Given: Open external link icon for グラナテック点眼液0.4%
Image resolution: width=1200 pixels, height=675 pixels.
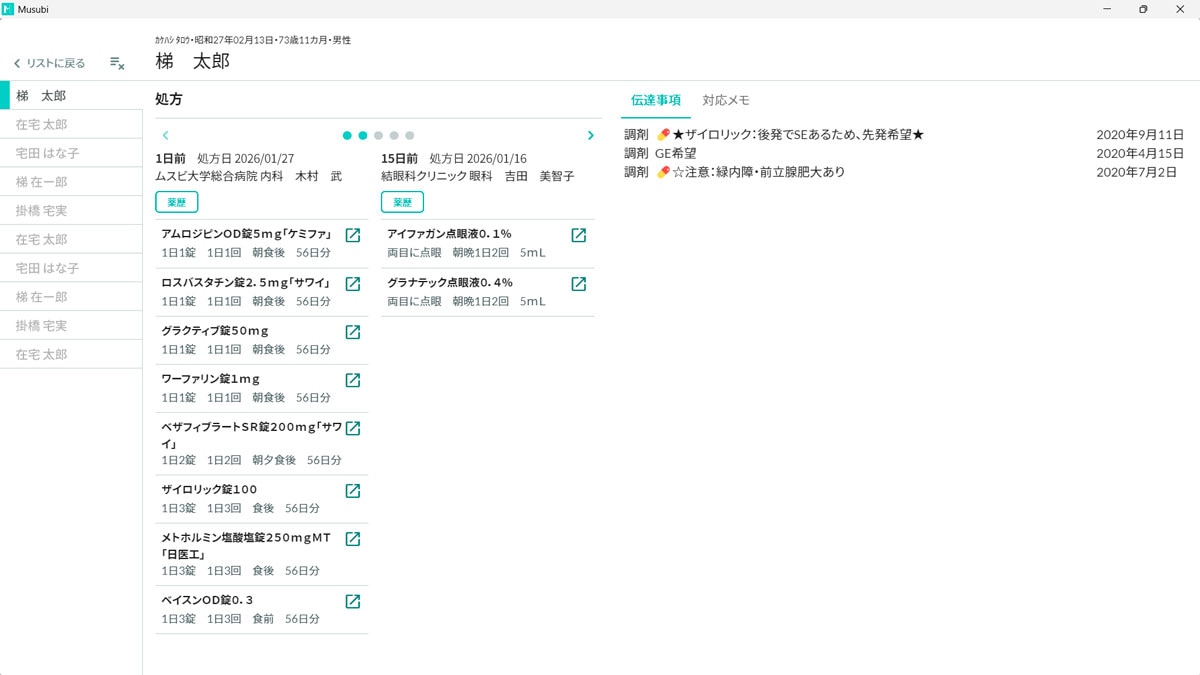Looking at the screenshot, I should point(578,283).
